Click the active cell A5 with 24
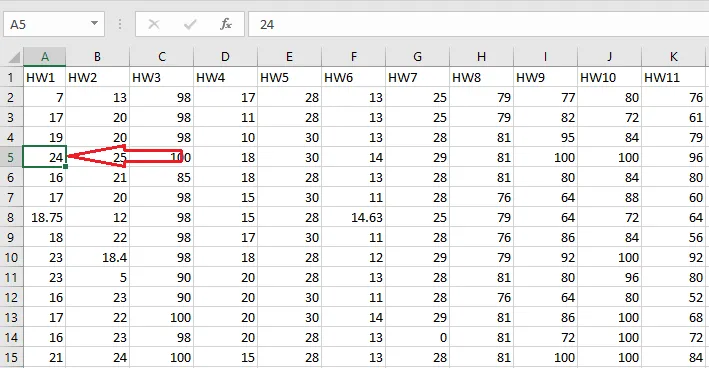This screenshot has height=368, width=709. [45, 157]
